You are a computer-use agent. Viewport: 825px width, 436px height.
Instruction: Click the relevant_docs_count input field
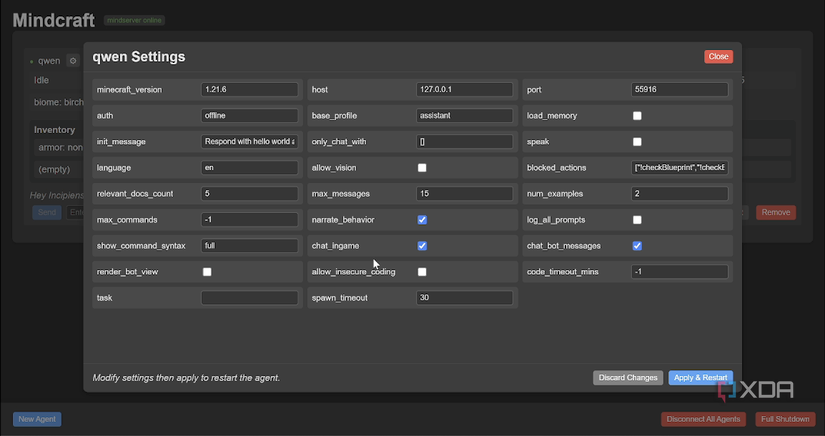tap(249, 194)
